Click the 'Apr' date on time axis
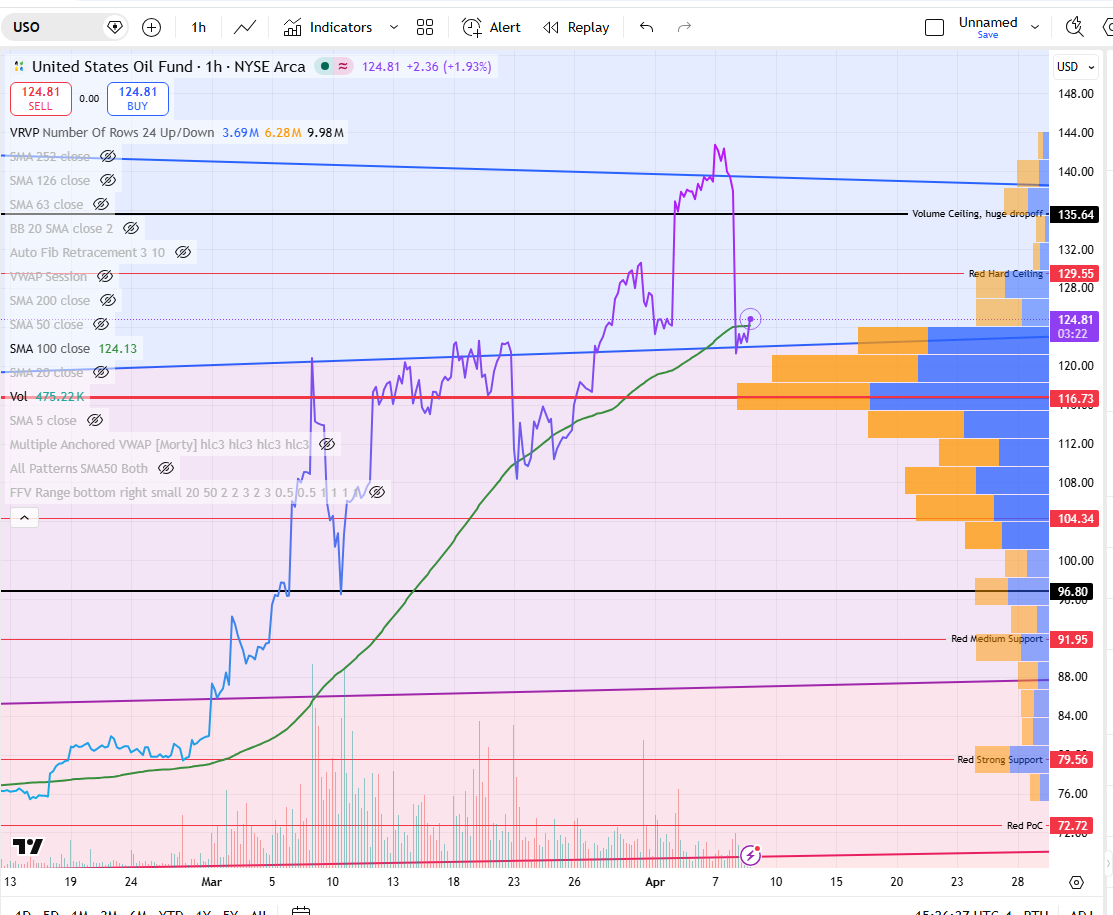 click(x=654, y=882)
